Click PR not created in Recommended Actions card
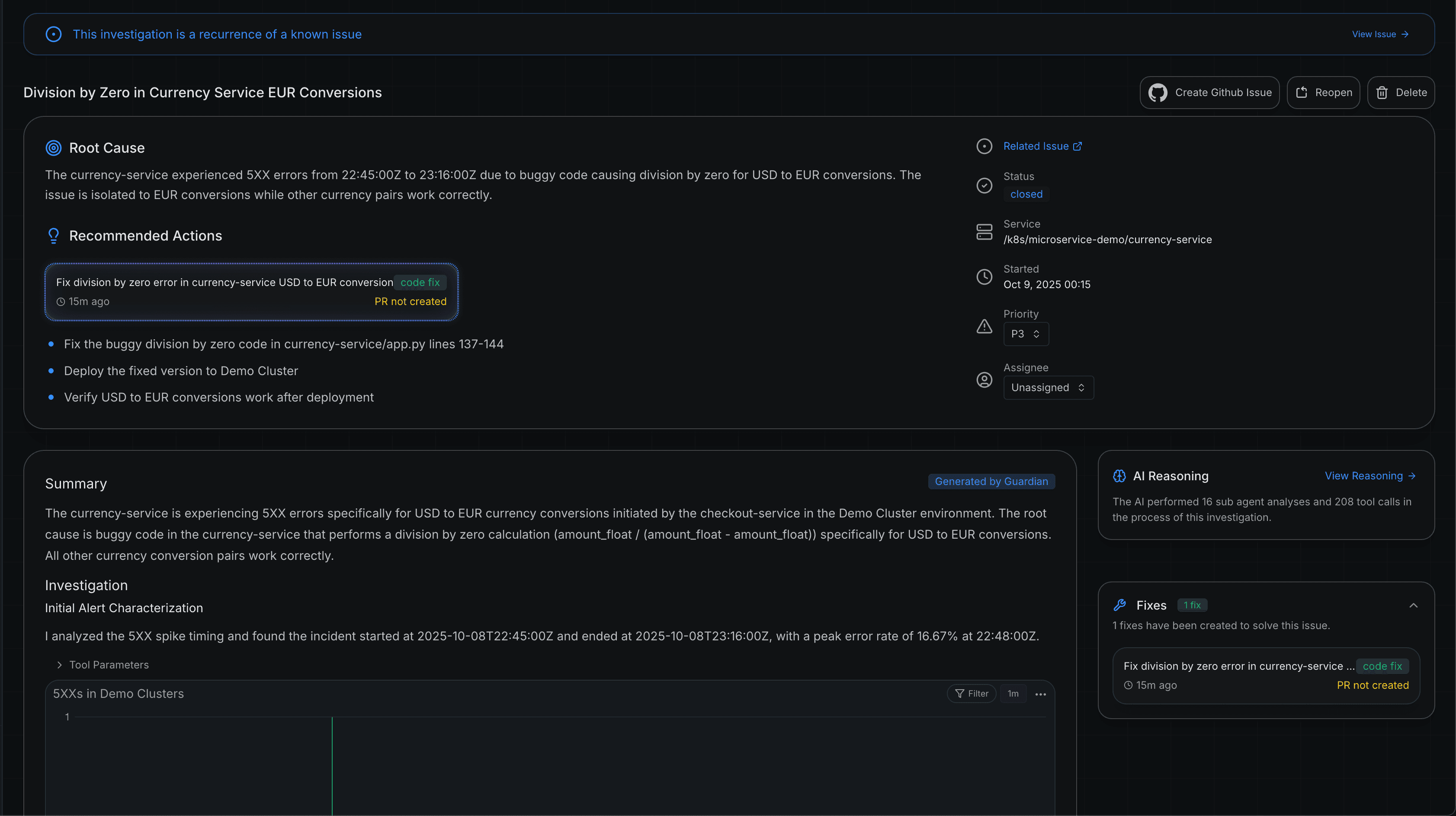 [x=411, y=302]
